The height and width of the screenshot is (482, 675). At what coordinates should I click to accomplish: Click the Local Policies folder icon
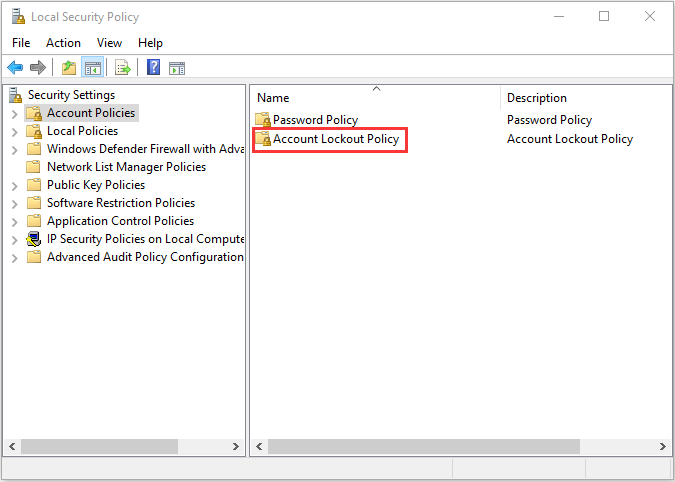[x=34, y=131]
